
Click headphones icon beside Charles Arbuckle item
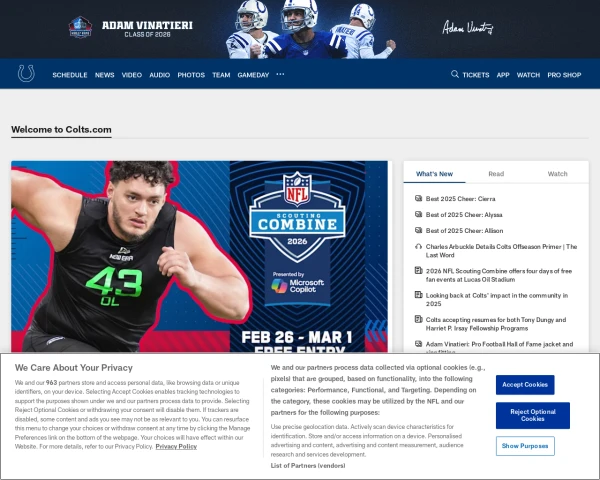coord(418,247)
